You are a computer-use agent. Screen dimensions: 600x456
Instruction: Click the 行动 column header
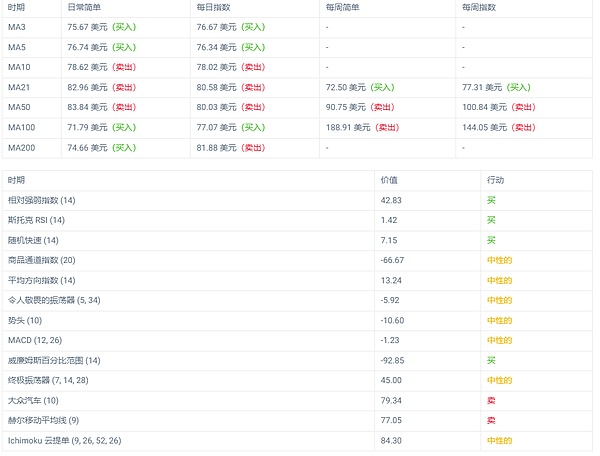[496, 180]
